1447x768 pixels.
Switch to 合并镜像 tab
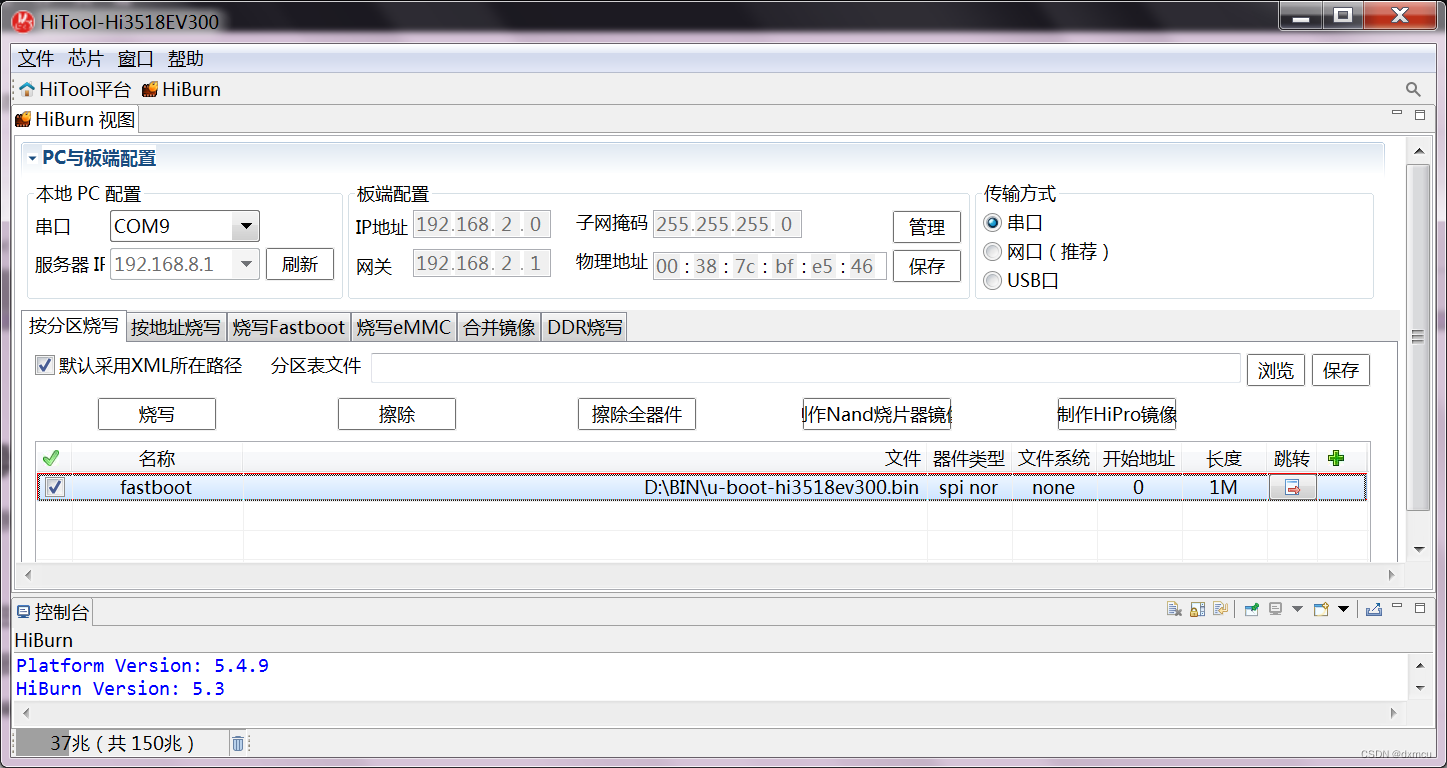coord(499,327)
